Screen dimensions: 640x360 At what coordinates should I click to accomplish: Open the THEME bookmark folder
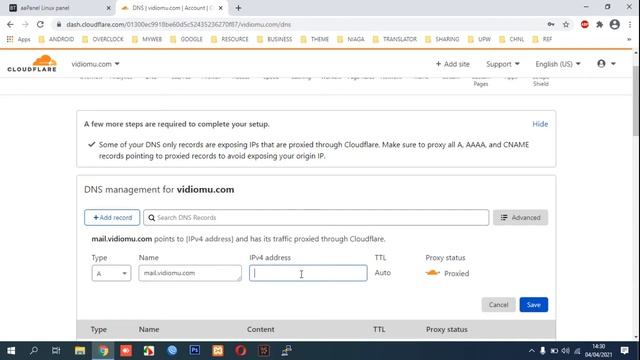point(315,39)
